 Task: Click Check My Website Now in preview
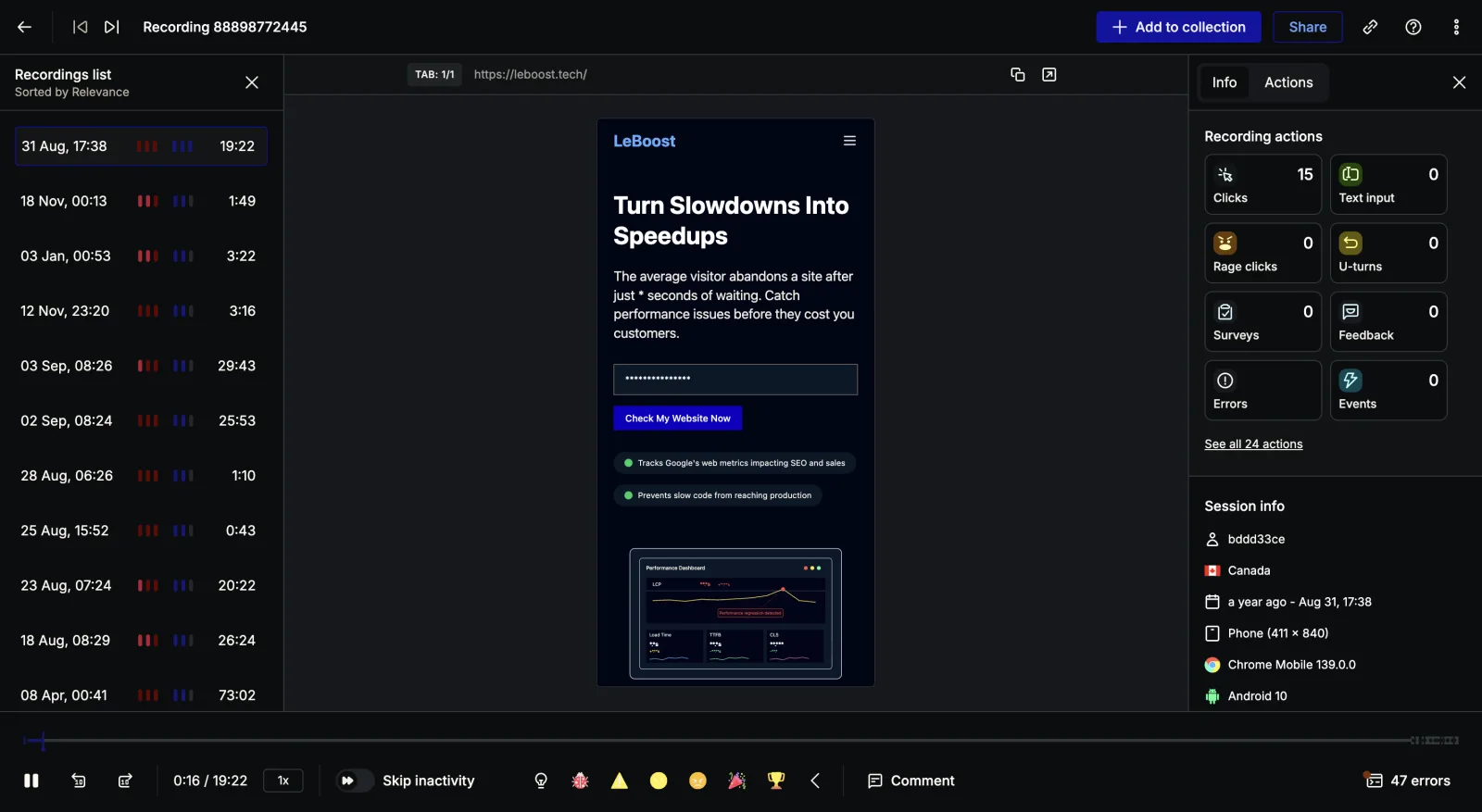coord(677,418)
